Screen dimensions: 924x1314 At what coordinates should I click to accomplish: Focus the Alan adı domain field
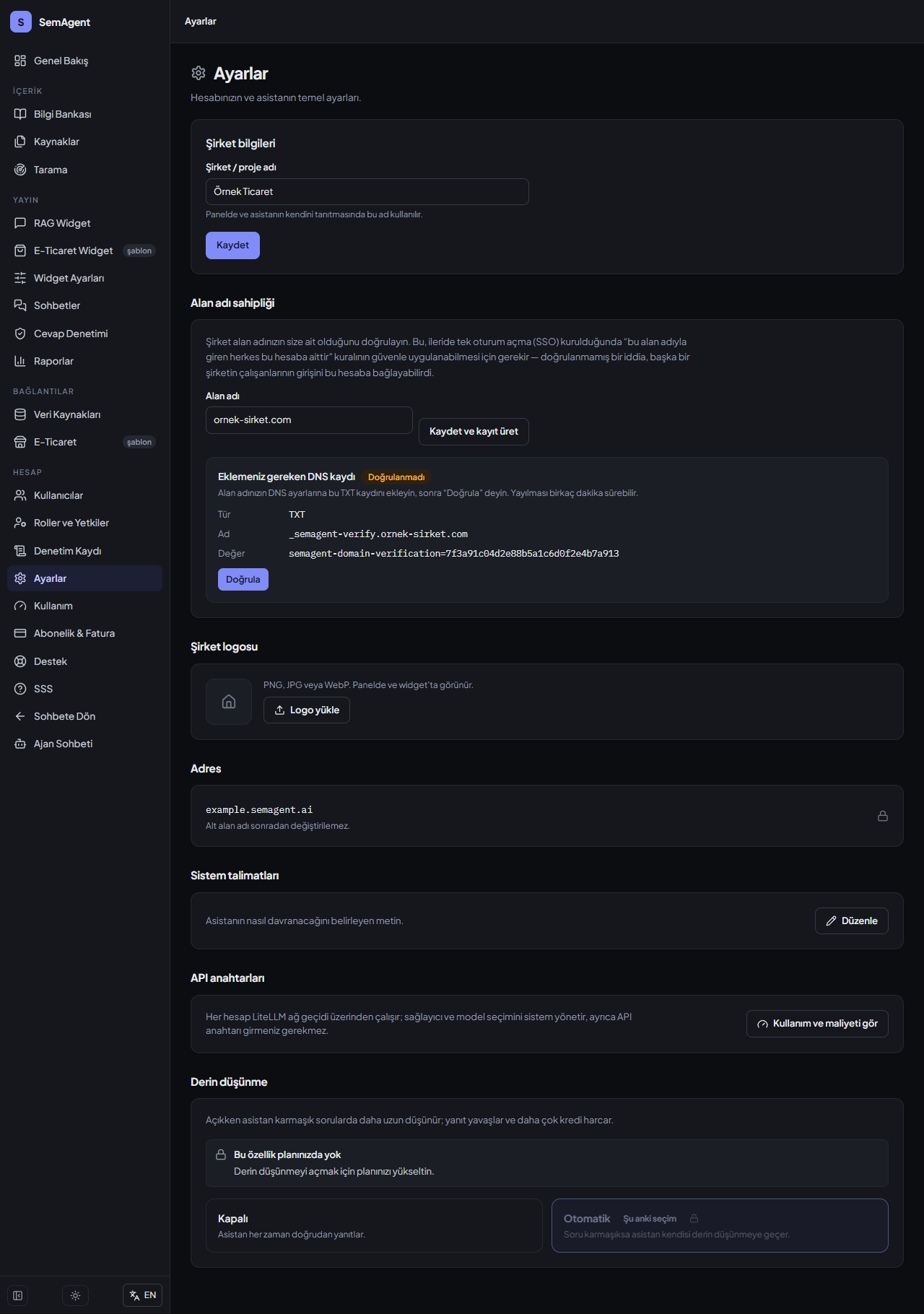(309, 420)
